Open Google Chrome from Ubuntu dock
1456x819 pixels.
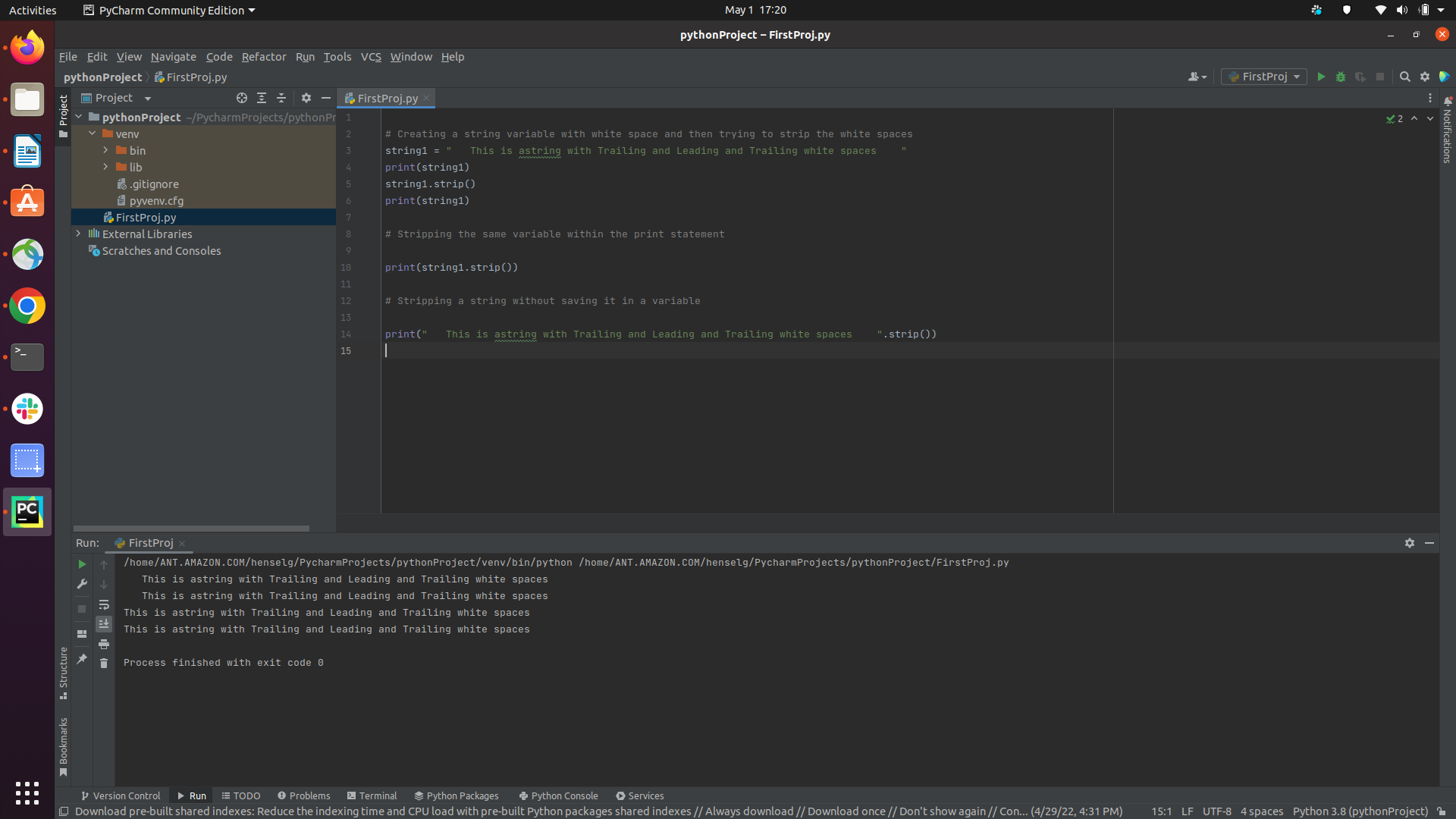tap(27, 306)
